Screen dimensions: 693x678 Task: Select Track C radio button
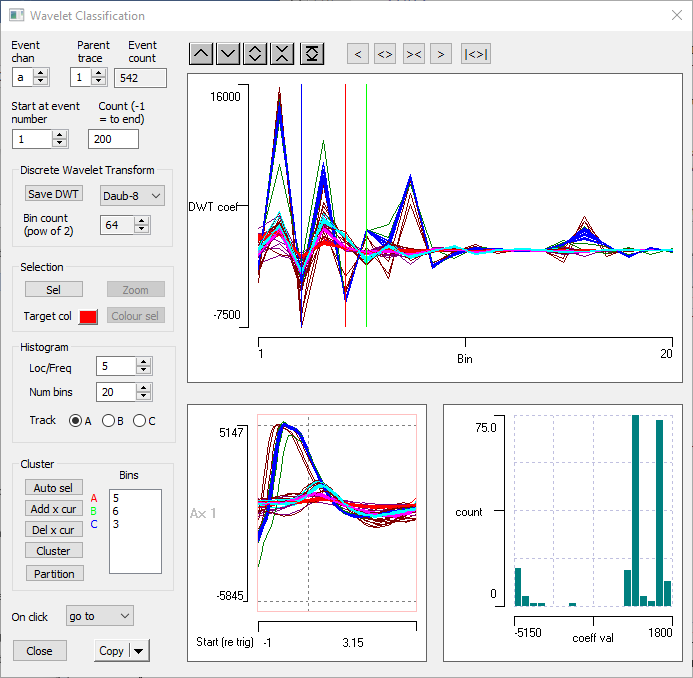coord(140,421)
